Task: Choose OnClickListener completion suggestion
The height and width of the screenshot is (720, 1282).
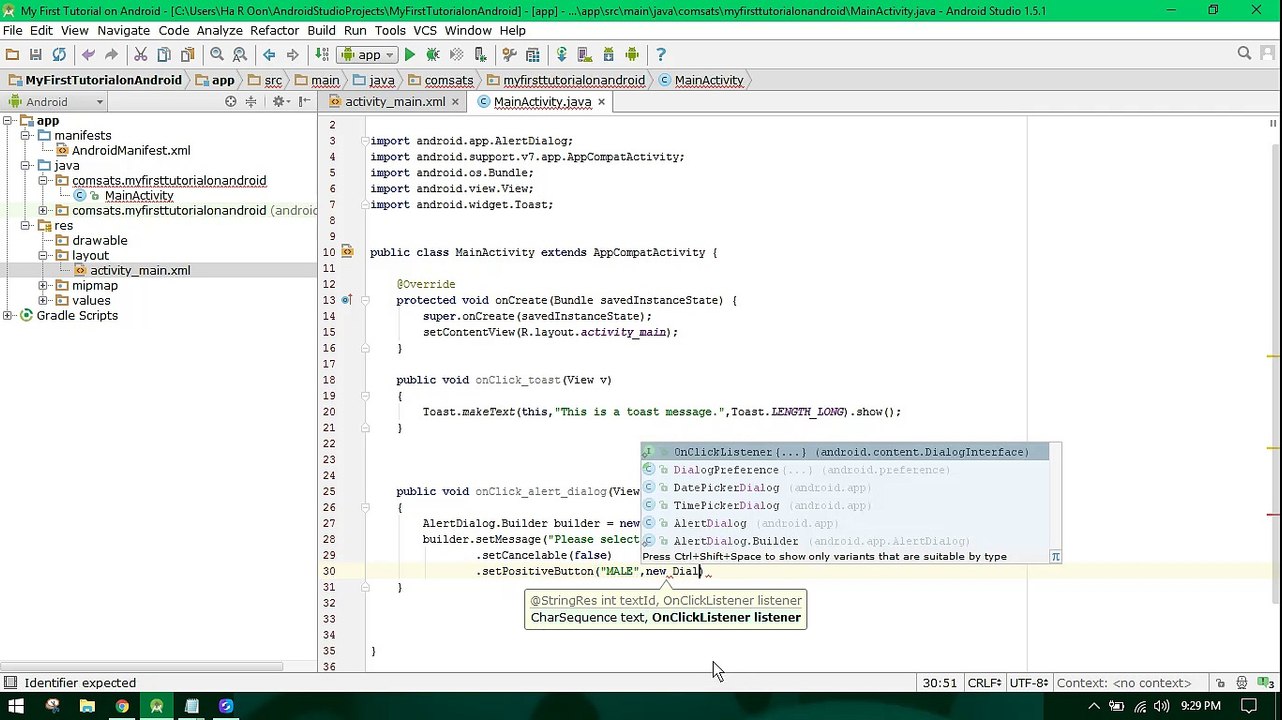Action: (845, 452)
